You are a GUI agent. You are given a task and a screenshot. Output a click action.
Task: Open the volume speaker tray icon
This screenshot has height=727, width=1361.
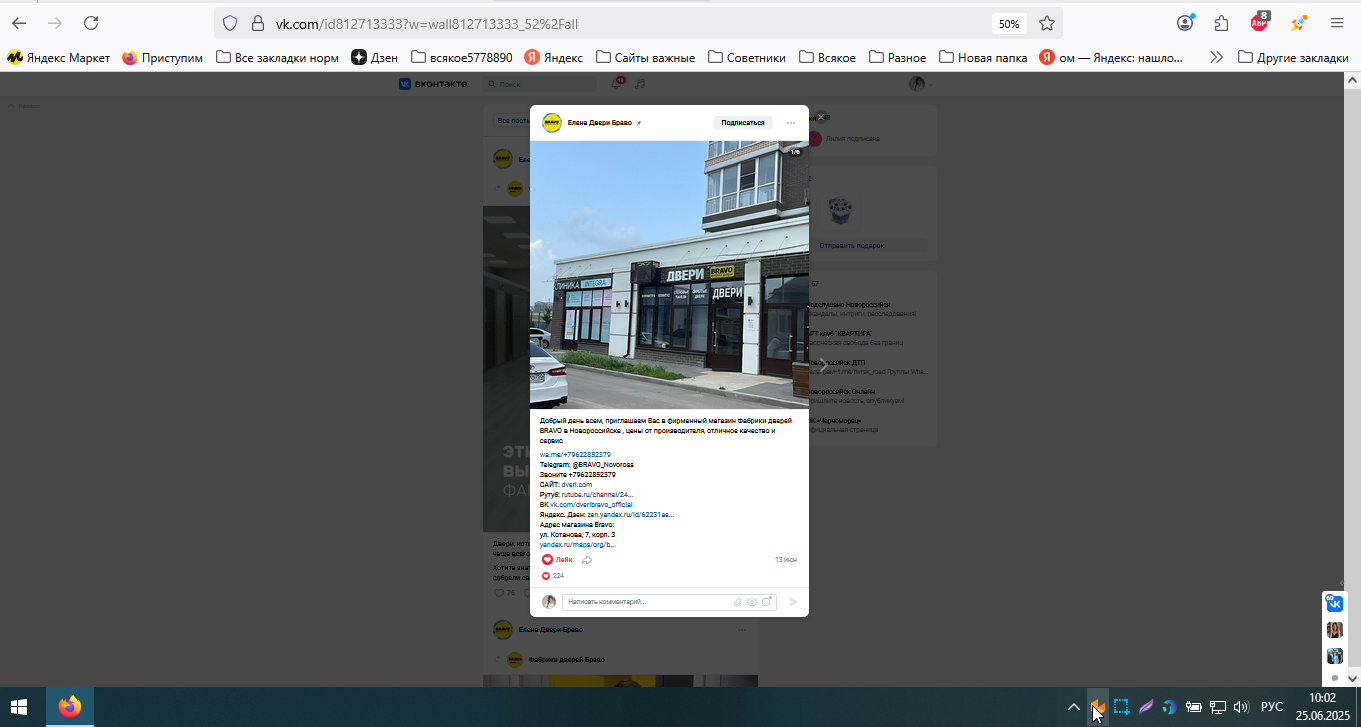1241,707
